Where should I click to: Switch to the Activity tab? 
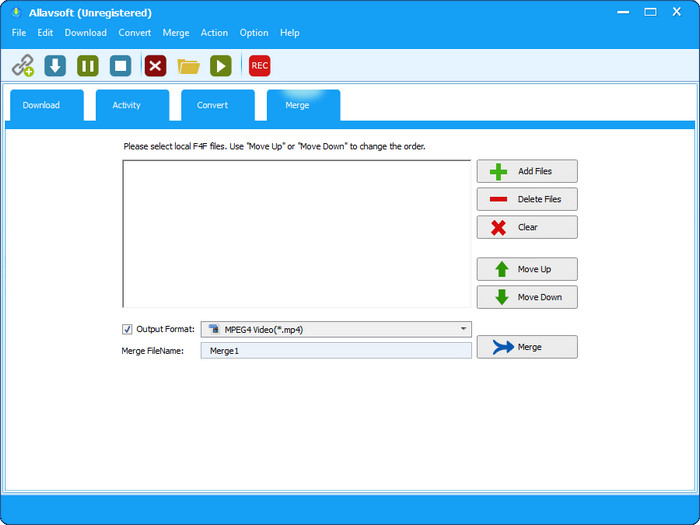point(126,105)
